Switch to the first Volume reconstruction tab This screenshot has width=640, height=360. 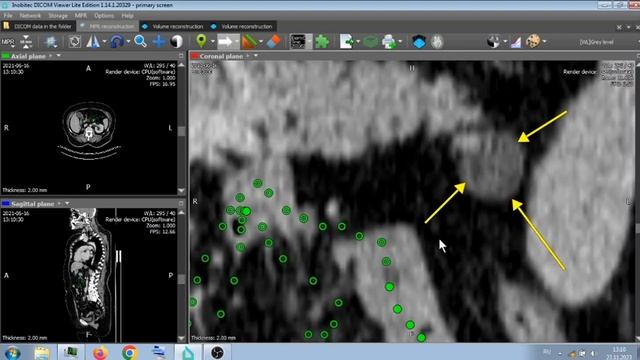173,26
